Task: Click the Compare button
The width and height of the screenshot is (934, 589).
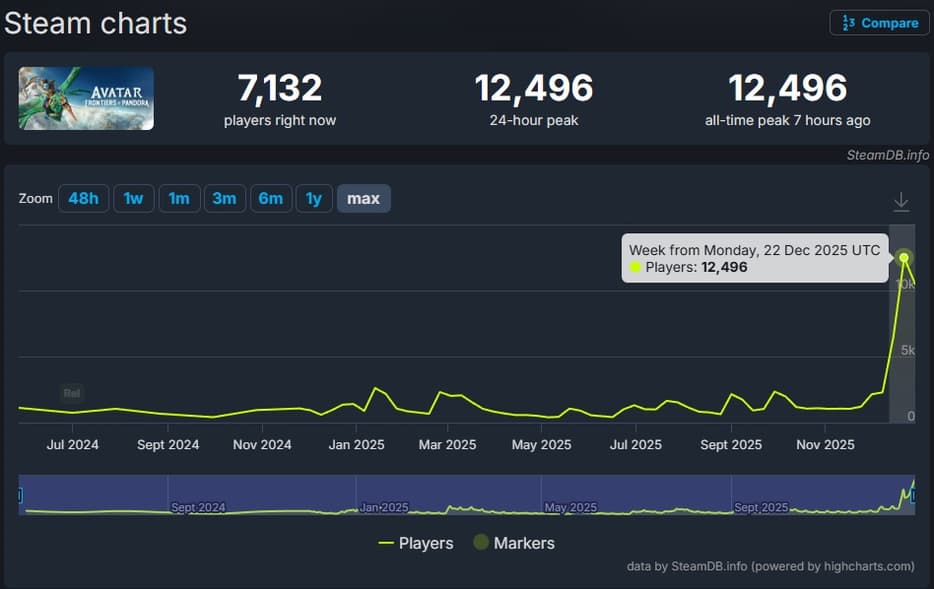Action: point(879,23)
